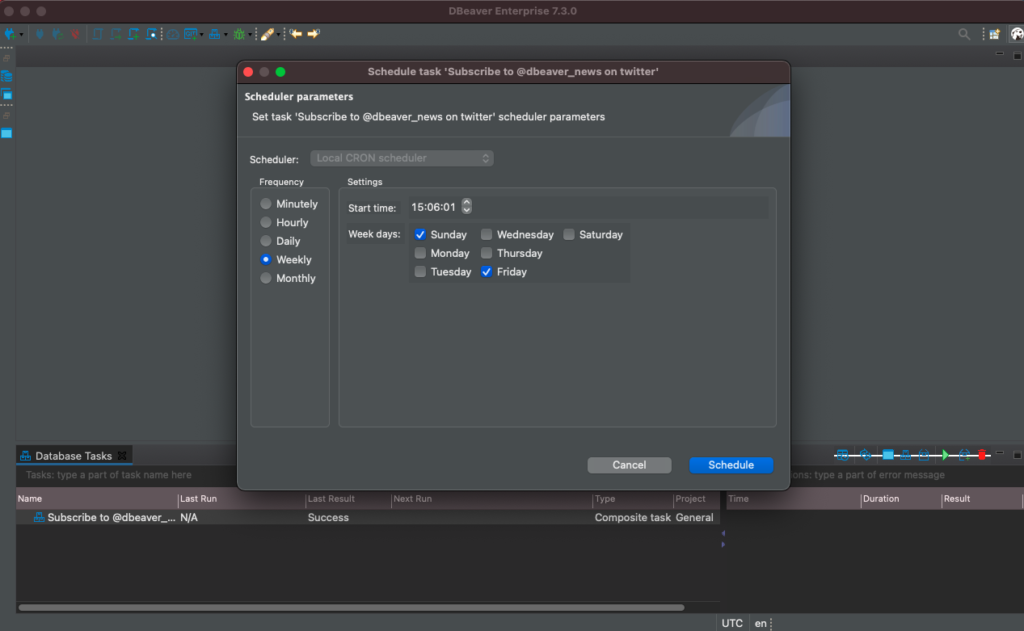Click the green bug debug icon
The image size is (1024, 631).
click(239, 34)
